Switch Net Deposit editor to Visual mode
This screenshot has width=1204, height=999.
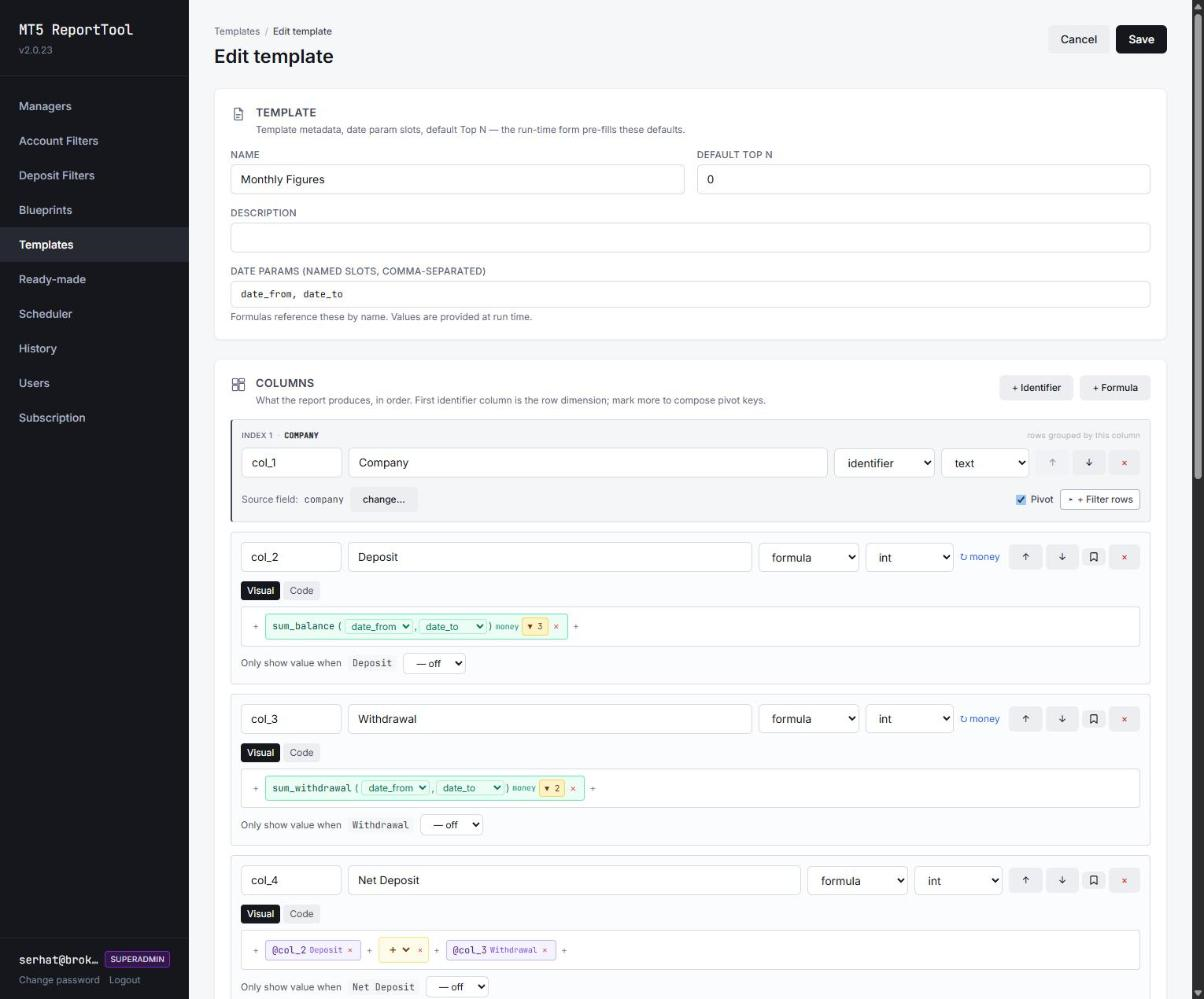tap(260, 914)
